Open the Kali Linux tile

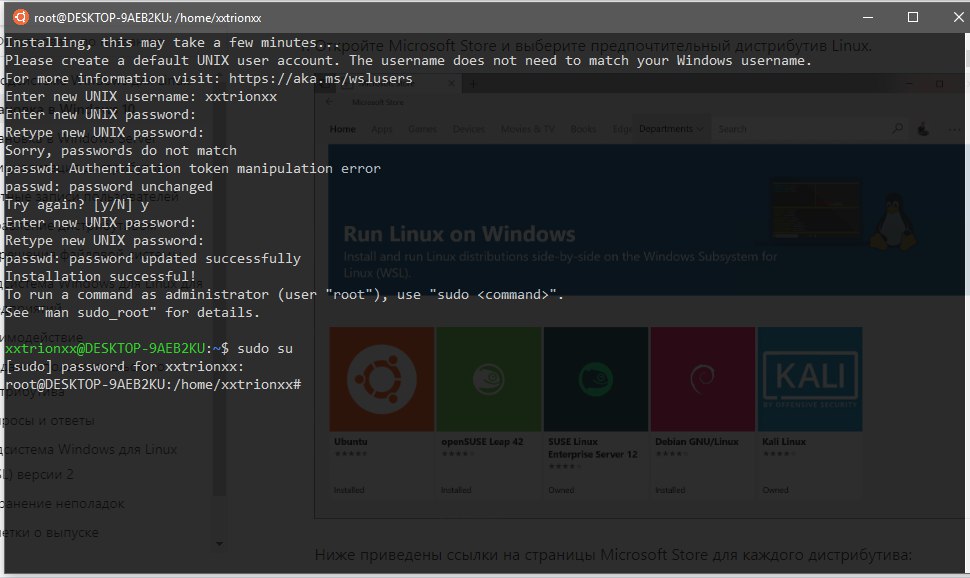[810, 379]
